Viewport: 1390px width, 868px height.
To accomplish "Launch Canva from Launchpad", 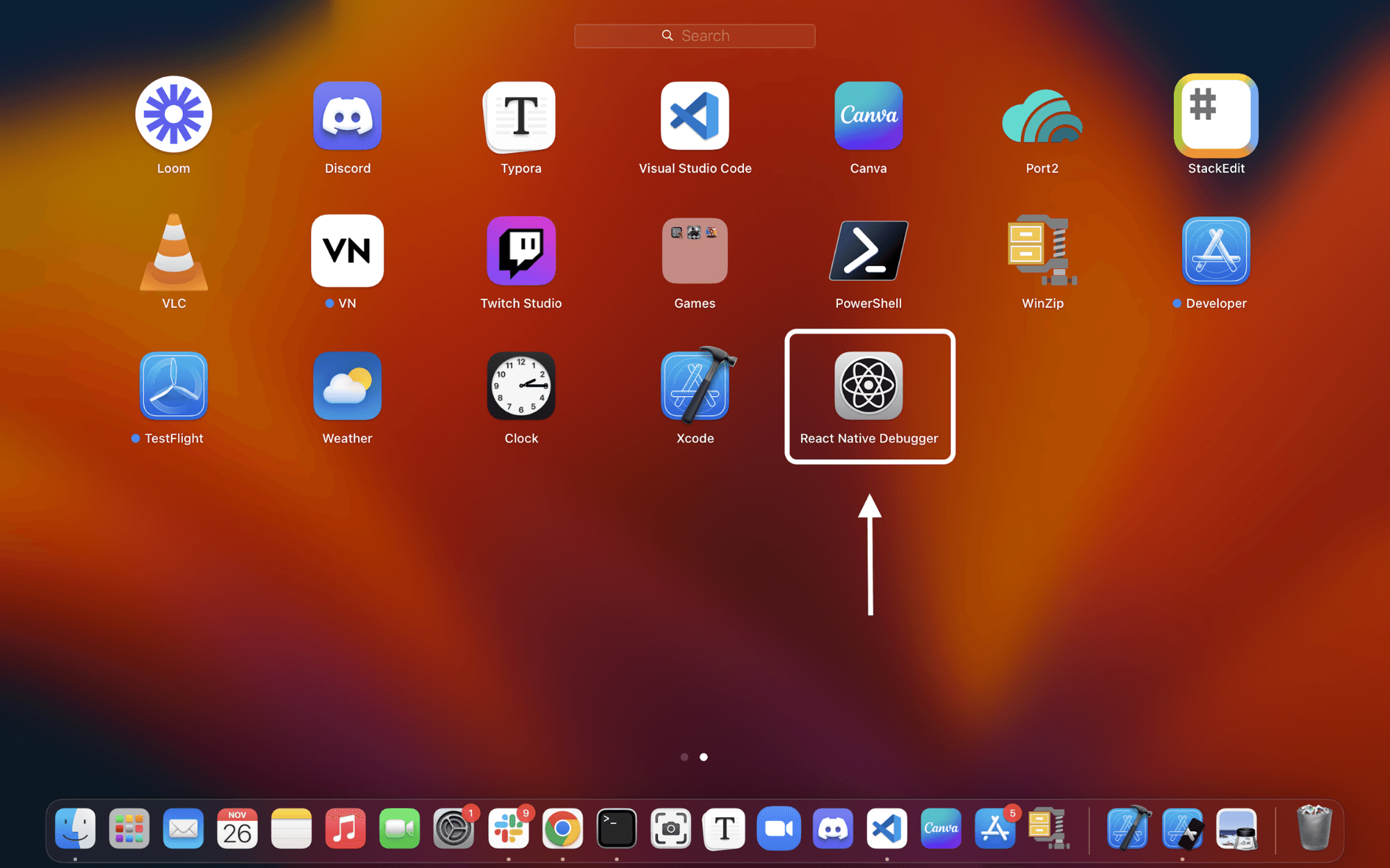I will point(868,116).
